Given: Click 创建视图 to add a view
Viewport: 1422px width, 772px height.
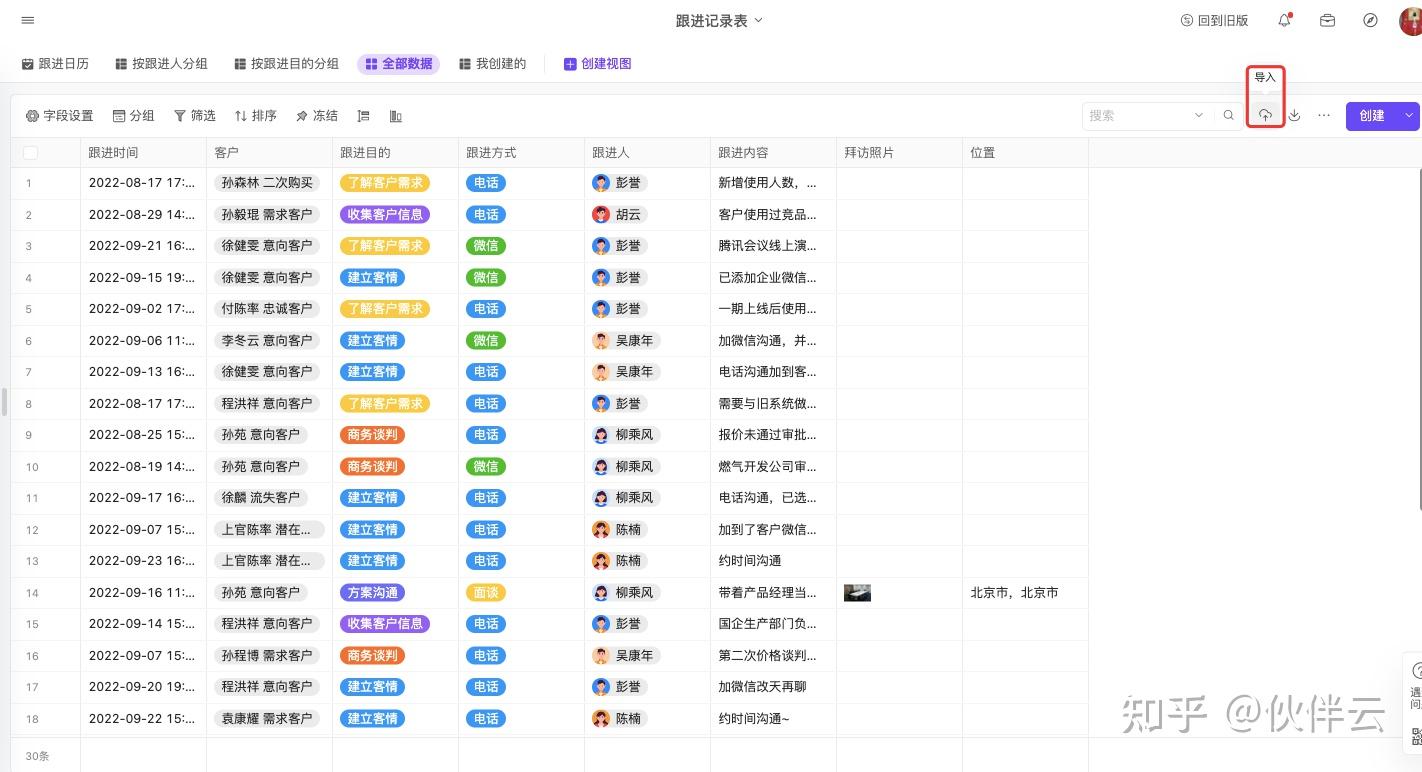Looking at the screenshot, I should click(x=598, y=64).
